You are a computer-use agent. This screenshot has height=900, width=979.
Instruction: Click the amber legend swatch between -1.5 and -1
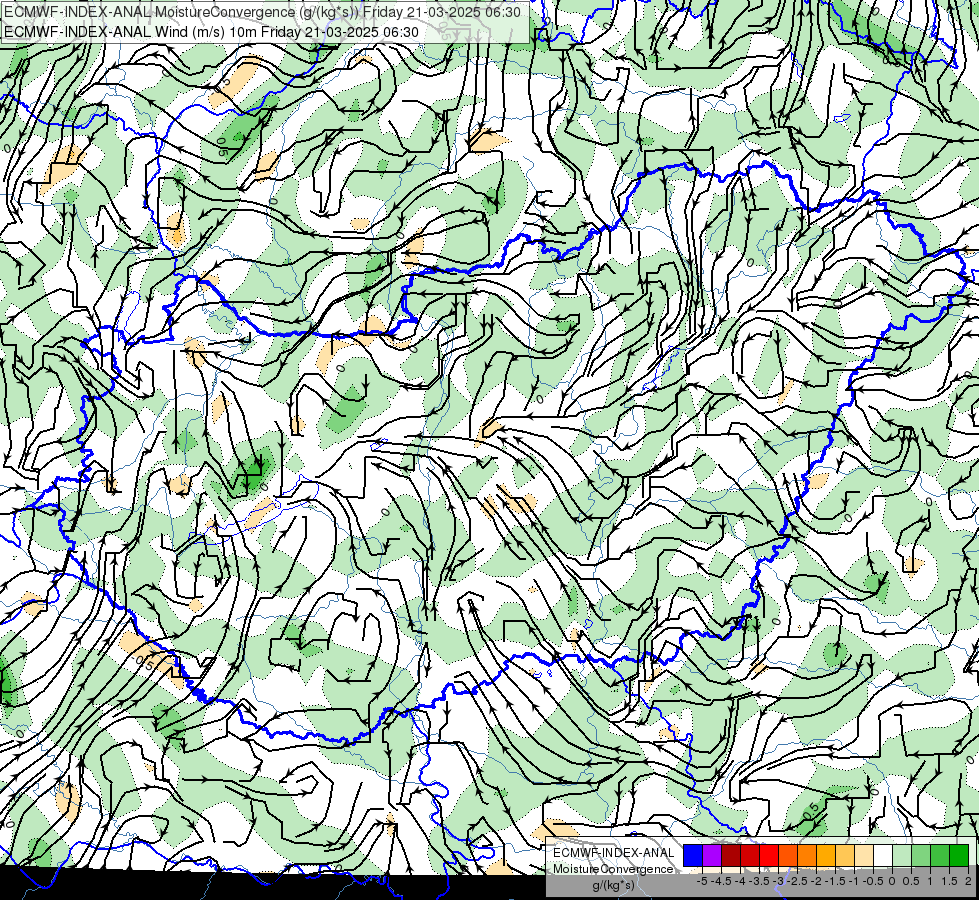[826, 855]
